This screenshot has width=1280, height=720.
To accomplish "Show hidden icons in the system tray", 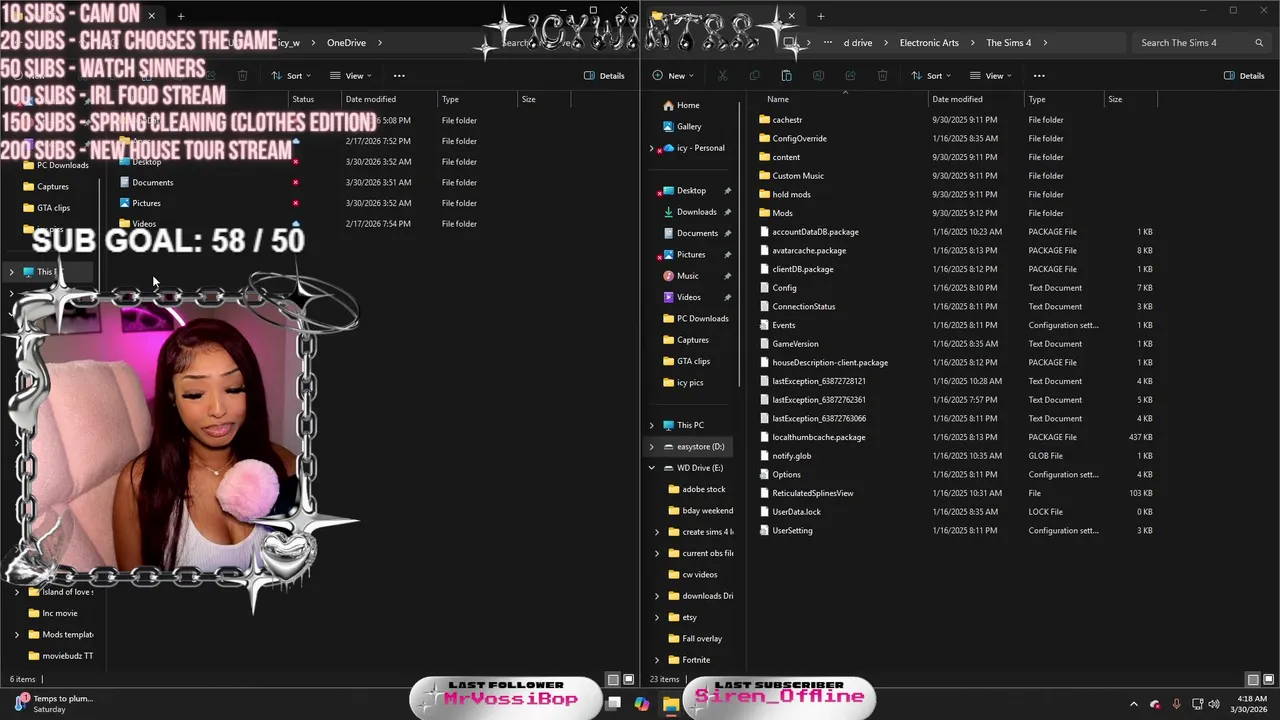I will point(1133,704).
